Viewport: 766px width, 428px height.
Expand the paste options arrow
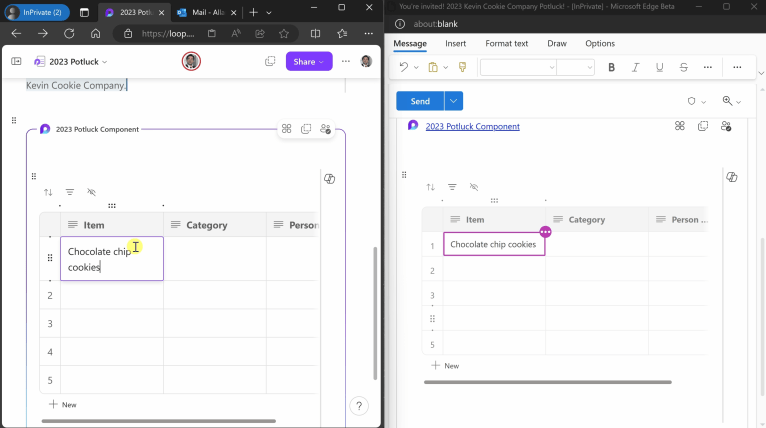point(446,67)
